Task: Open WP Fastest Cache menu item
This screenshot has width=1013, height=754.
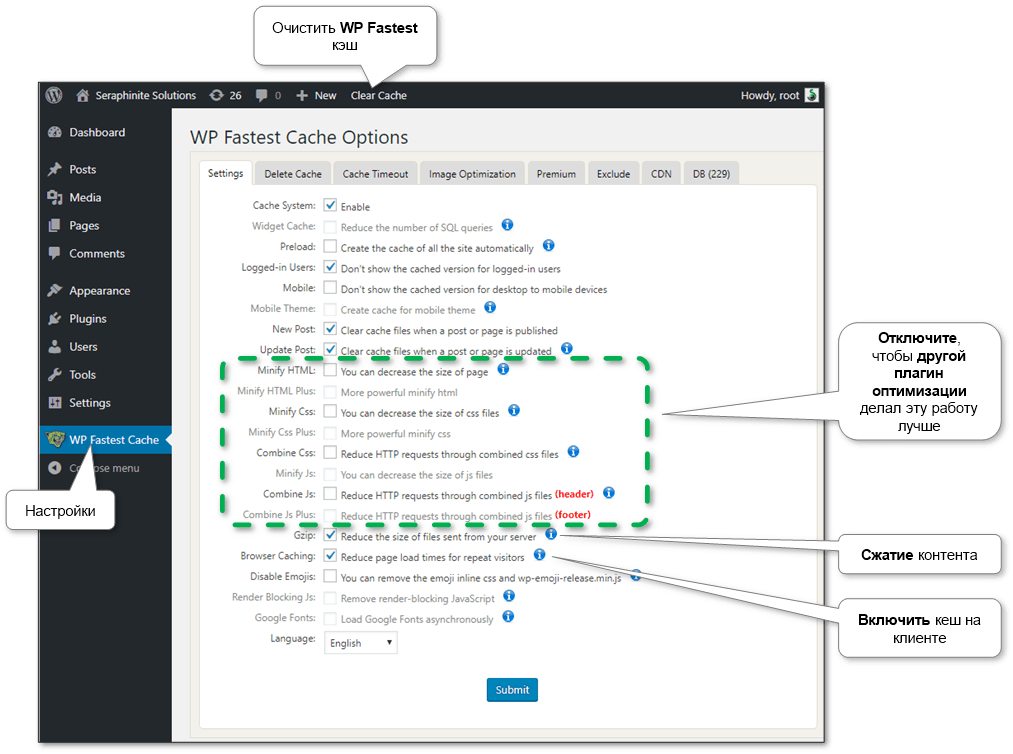Action: coord(106,440)
